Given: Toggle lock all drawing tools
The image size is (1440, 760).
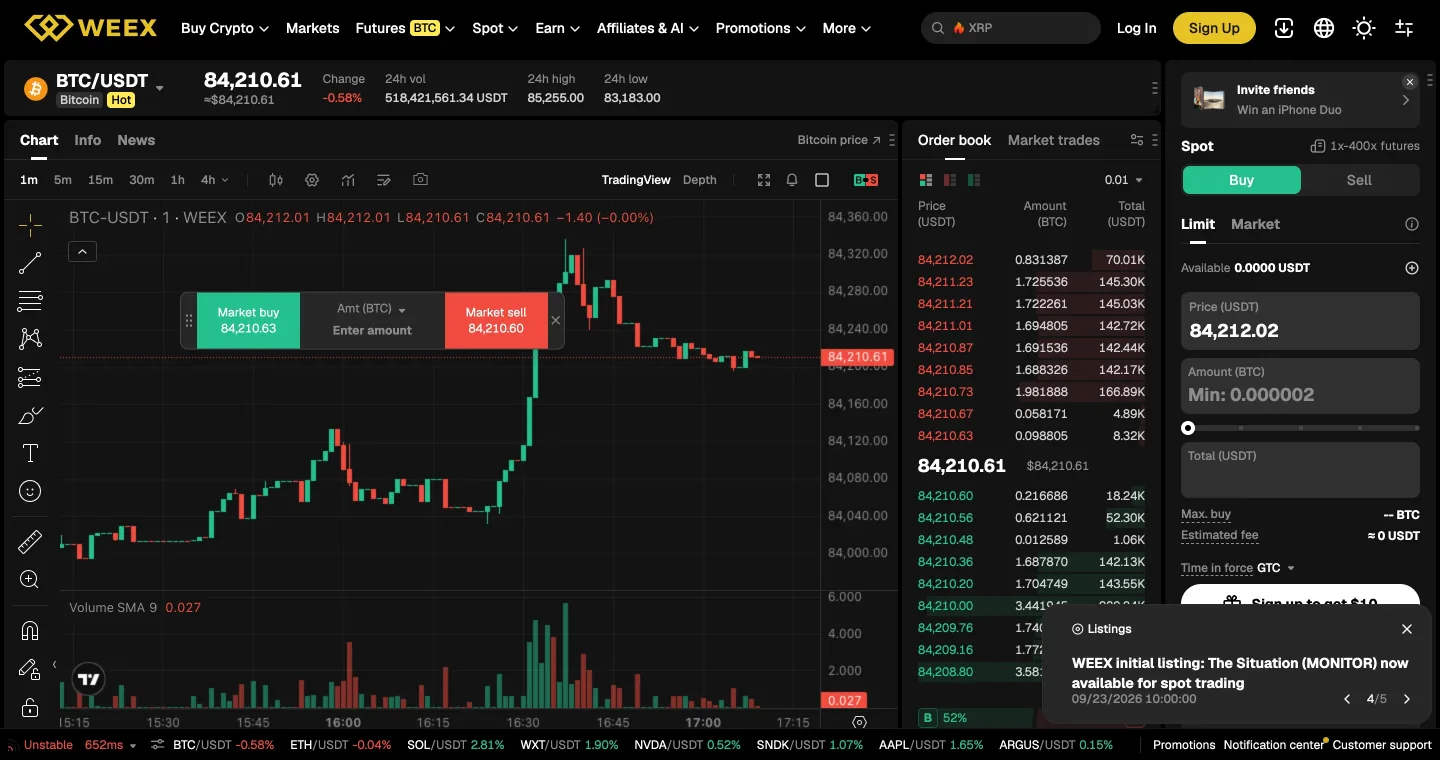Looking at the screenshot, I should [30, 707].
